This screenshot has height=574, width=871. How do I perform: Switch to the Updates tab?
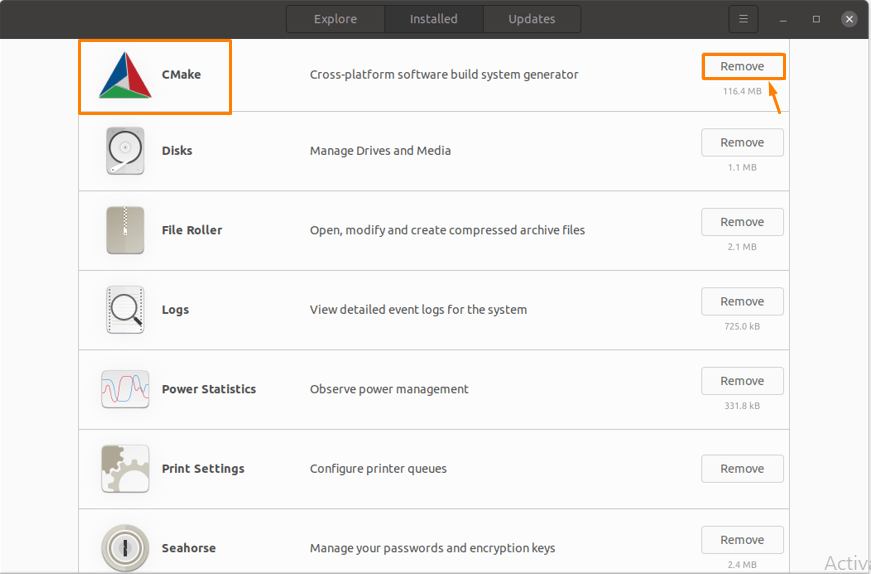(532, 19)
